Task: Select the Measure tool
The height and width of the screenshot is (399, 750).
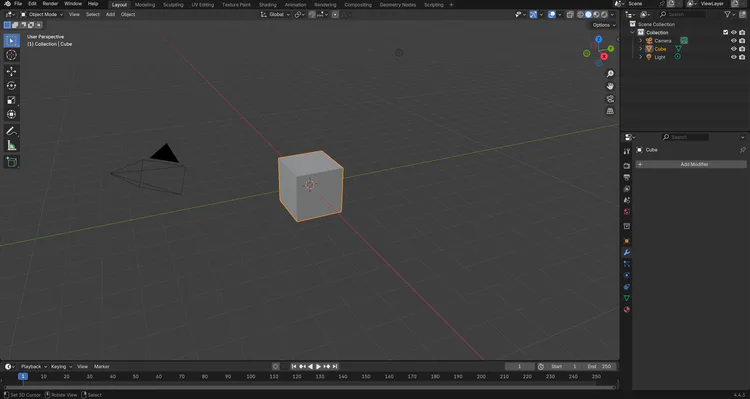Action: [x=11, y=145]
